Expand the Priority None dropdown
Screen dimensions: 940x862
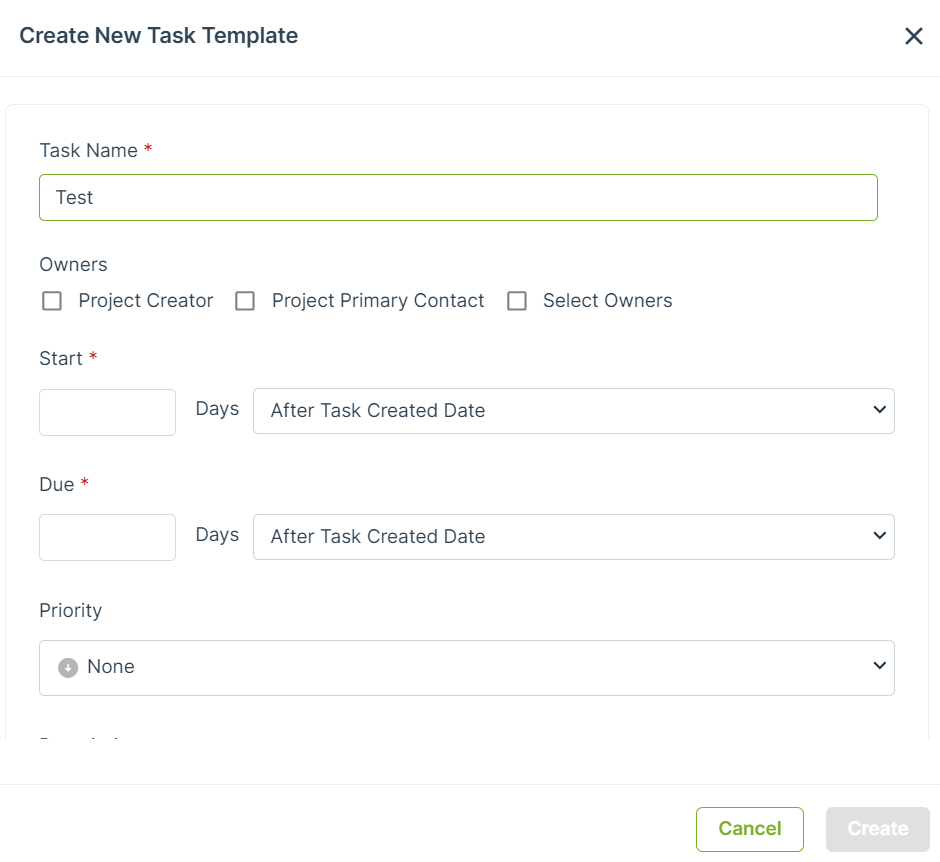click(x=467, y=668)
